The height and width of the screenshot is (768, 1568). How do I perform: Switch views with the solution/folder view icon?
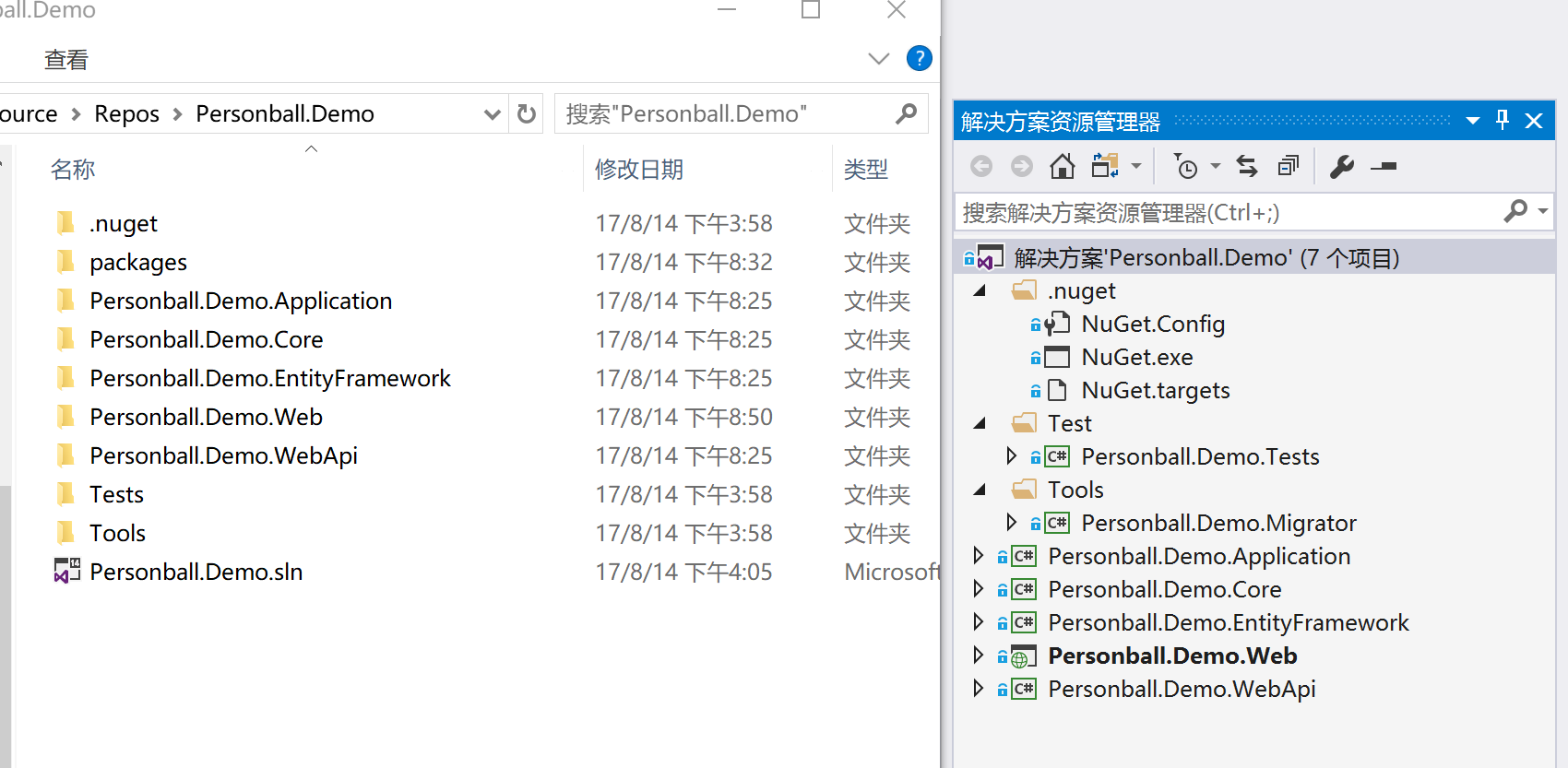click(1105, 166)
